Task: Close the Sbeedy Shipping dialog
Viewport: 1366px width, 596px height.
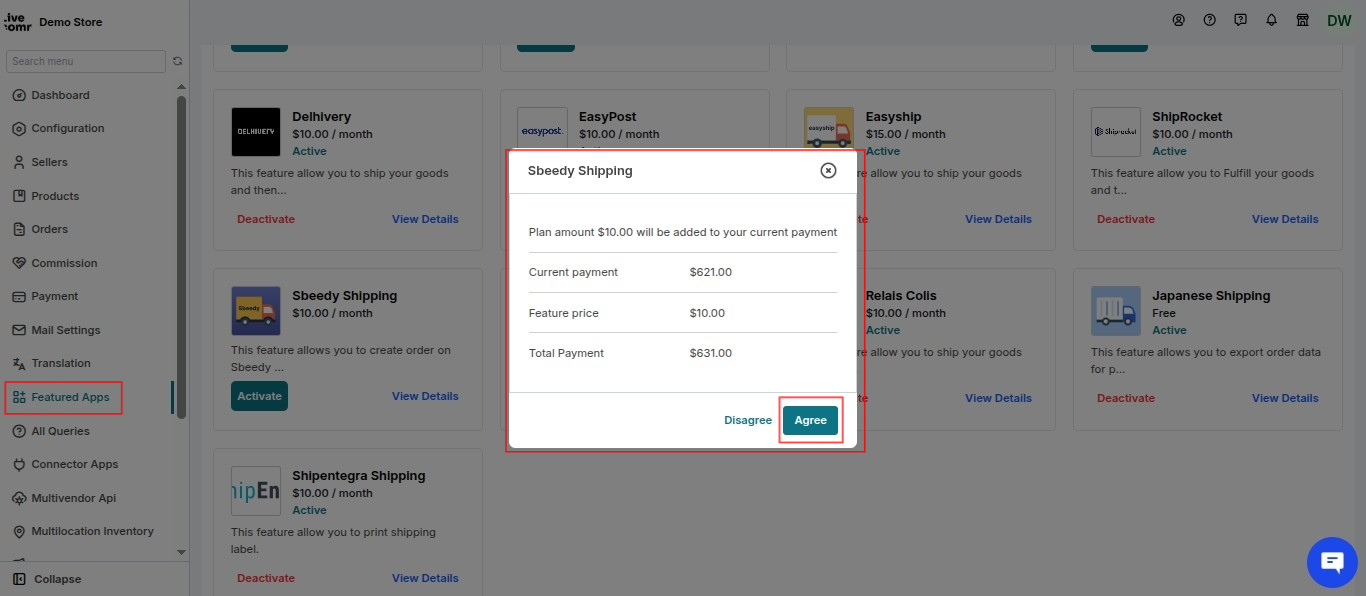Action: tap(828, 170)
